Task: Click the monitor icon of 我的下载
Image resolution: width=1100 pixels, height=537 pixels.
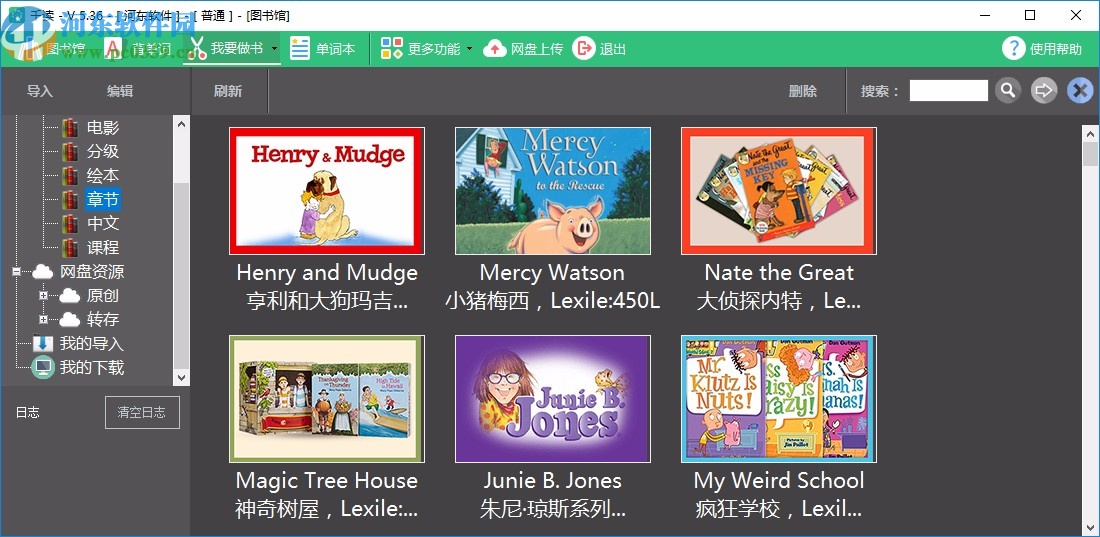Action: pos(43,367)
